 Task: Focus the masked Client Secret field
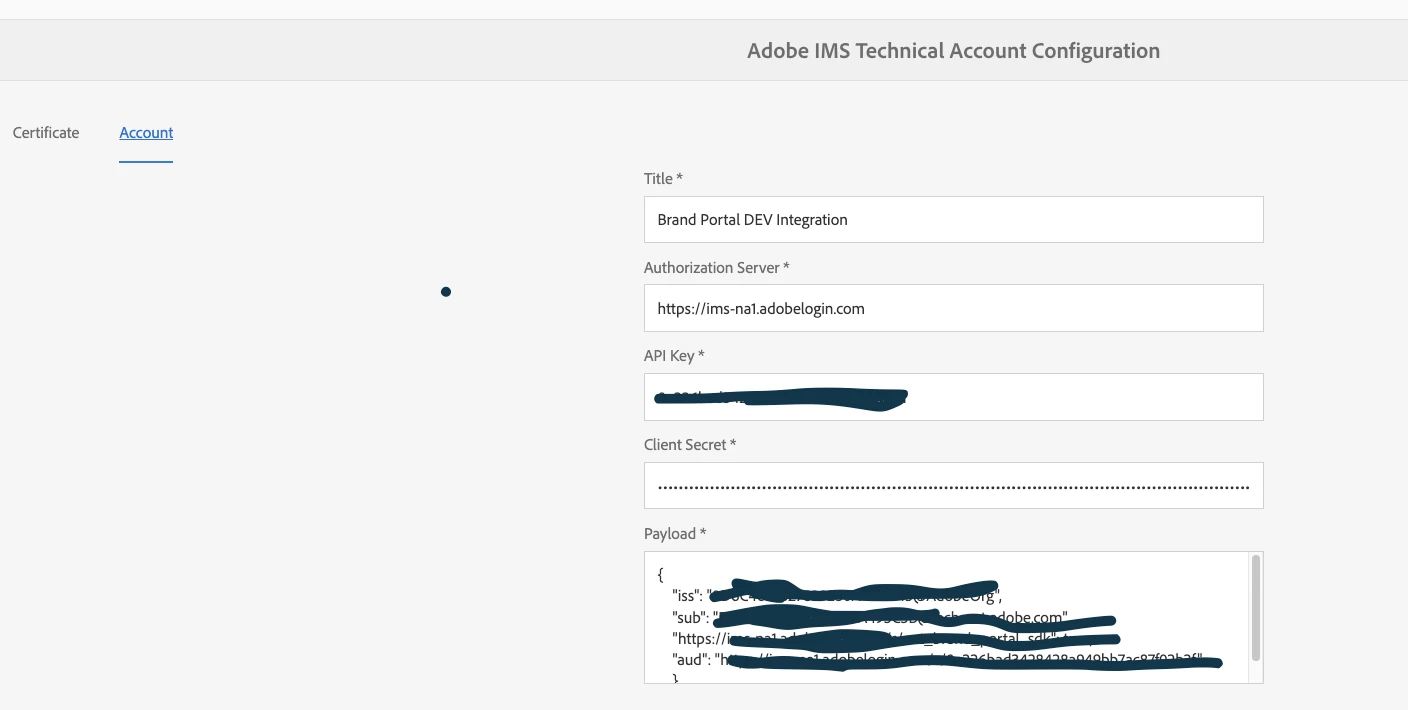pos(953,486)
